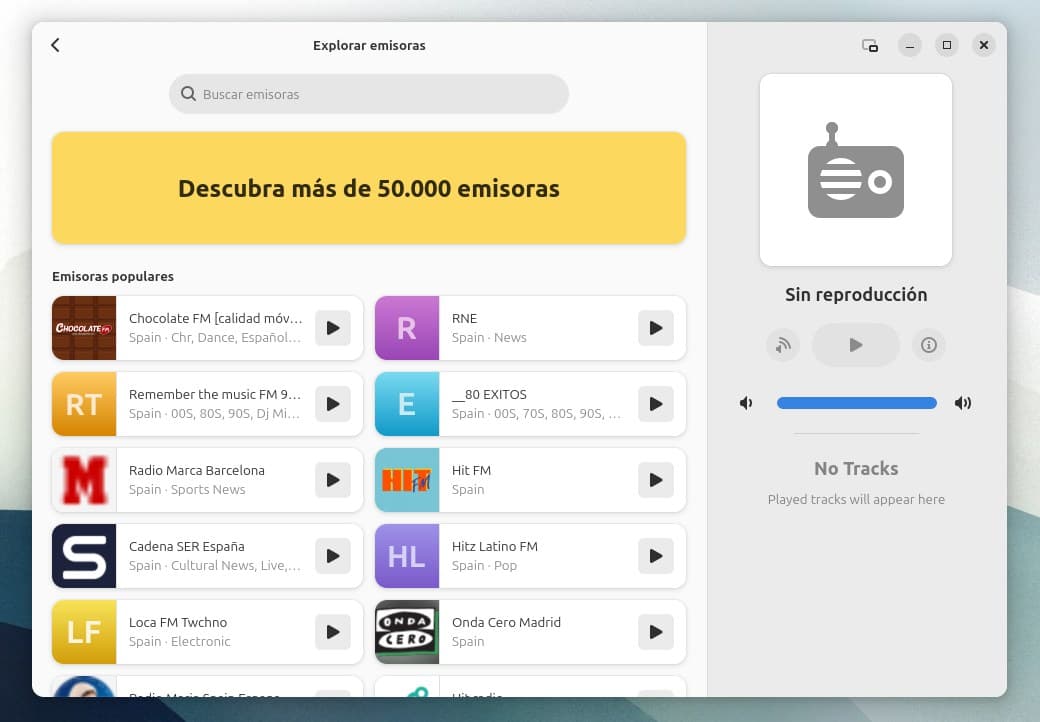Click the yellow LF station icon
Screen dimensions: 1040x722
point(84,632)
